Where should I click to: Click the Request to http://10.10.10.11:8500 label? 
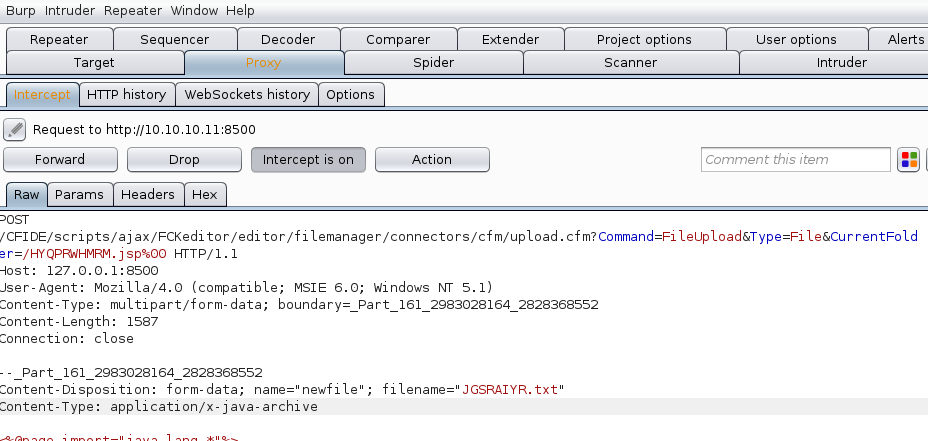144,130
